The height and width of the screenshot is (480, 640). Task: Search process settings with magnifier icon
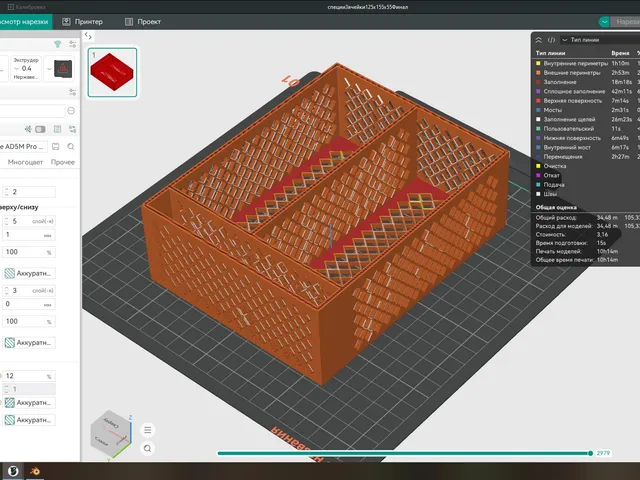coord(71,146)
